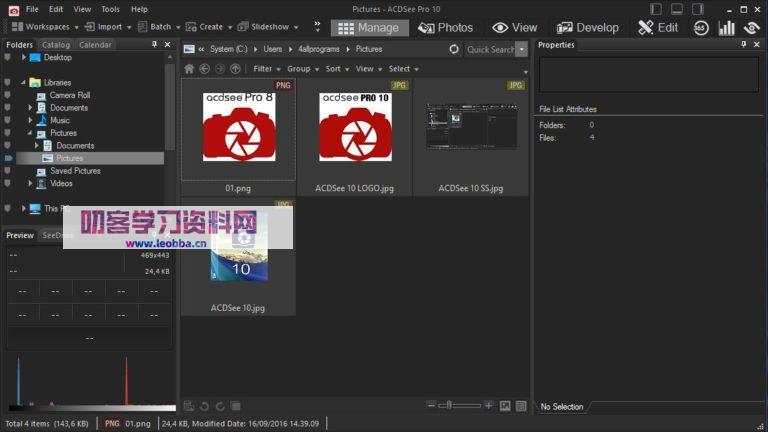Open the Tools menu
The height and width of the screenshot is (432, 768).
coord(110,9)
